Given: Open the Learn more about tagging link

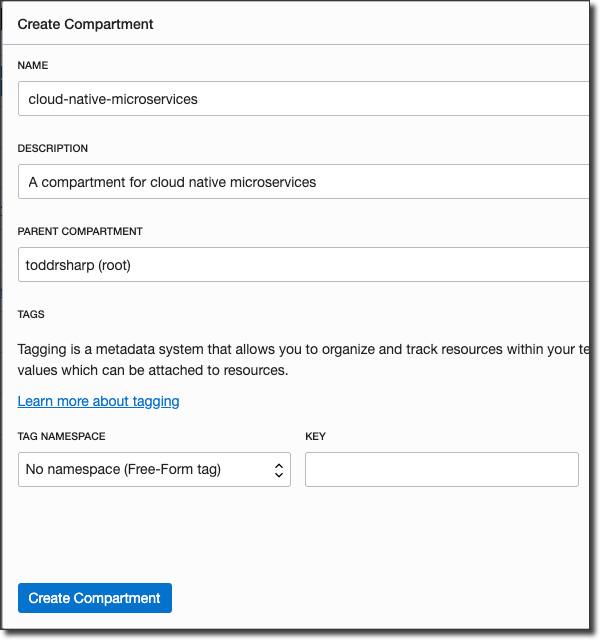Looking at the screenshot, I should tap(98, 401).
